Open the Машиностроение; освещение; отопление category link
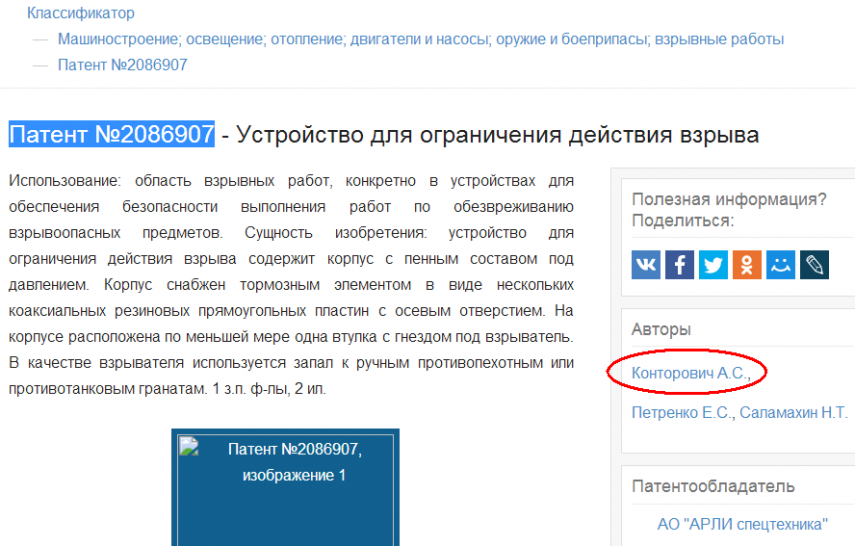The image size is (855, 546). pyautogui.click(x=421, y=39)
